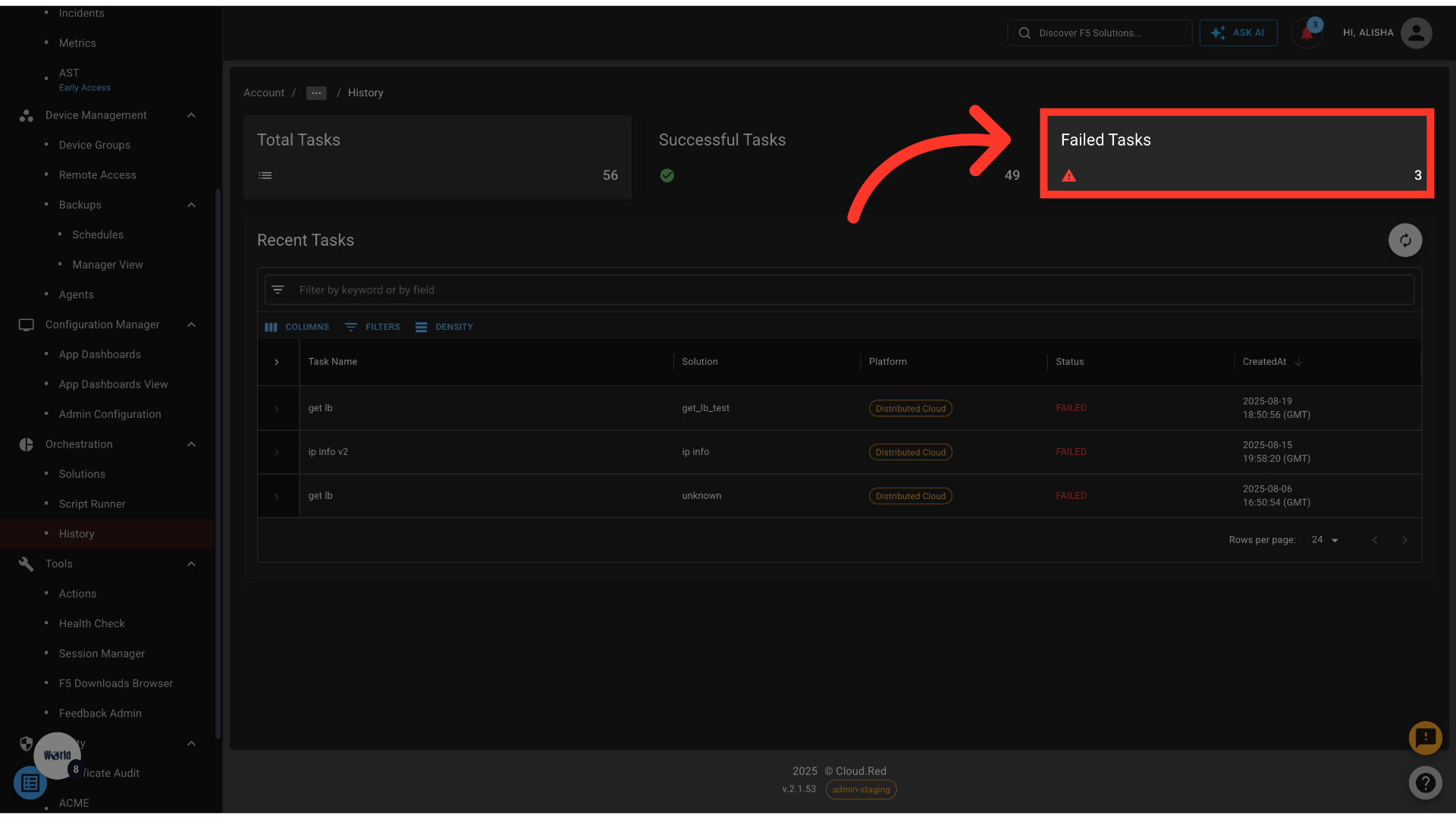Expand the first get lb task row
The width and height of the screenshot is (1456, 819).
click(277, 409)
